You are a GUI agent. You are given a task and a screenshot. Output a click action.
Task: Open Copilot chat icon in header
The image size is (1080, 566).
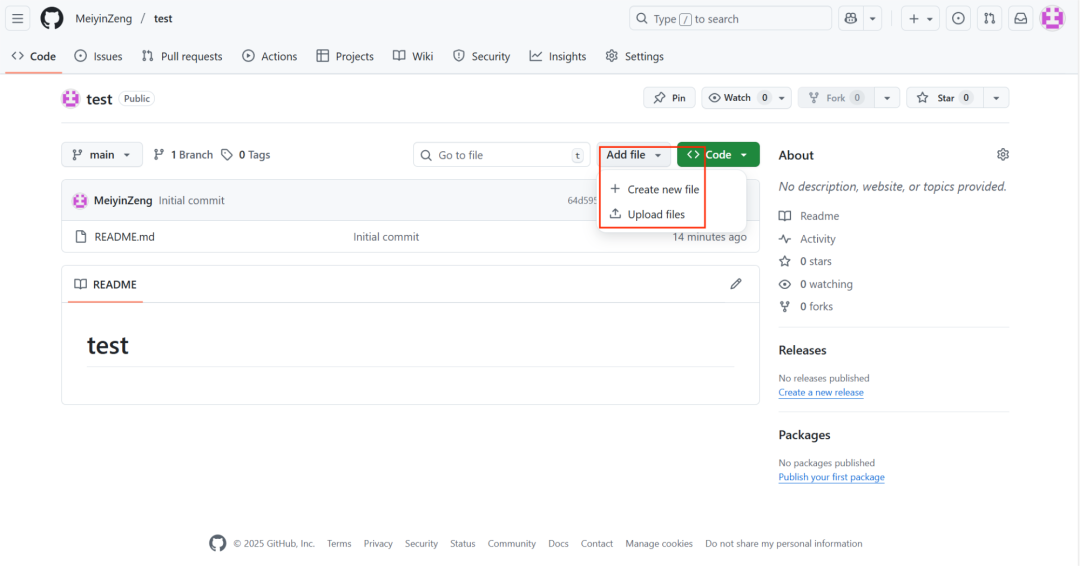(x=851, y=19)
